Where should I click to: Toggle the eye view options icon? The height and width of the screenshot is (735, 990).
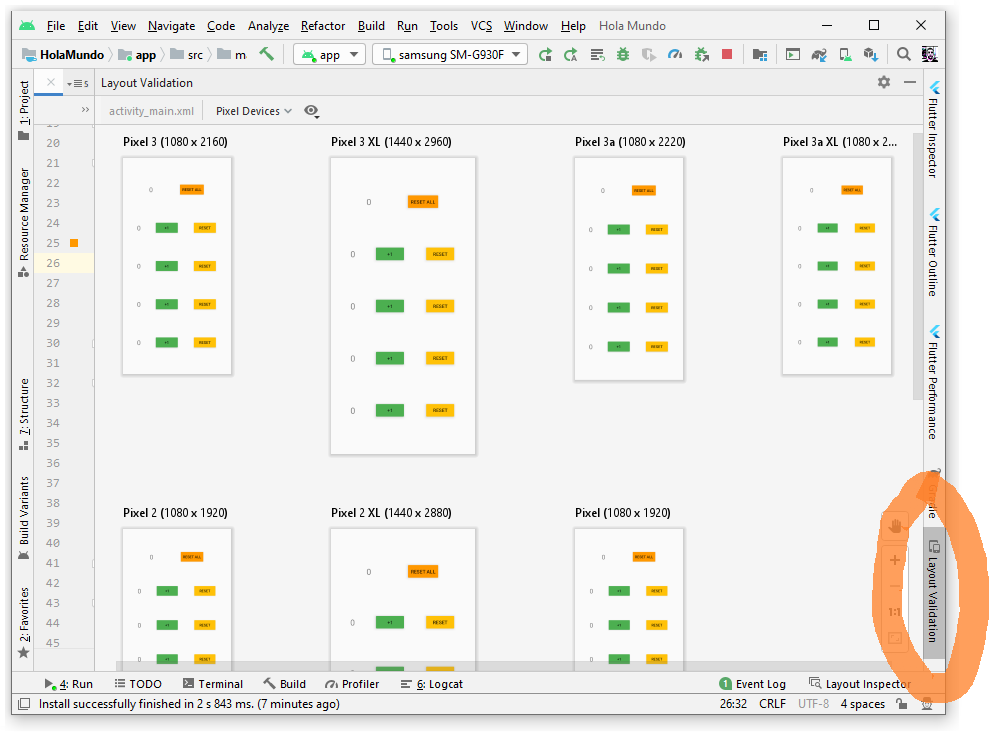click(x=311, y=111)
